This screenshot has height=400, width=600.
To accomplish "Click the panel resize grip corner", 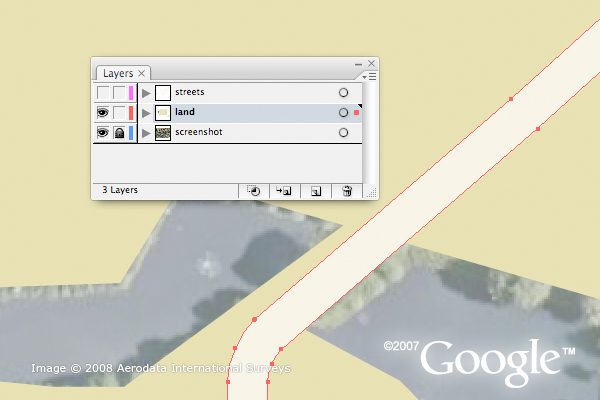I will pyautogui.click(x=372, y=193).
